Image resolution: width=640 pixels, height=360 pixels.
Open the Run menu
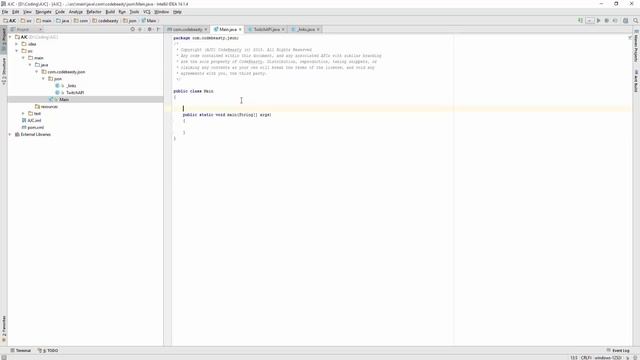coord(122,12)
